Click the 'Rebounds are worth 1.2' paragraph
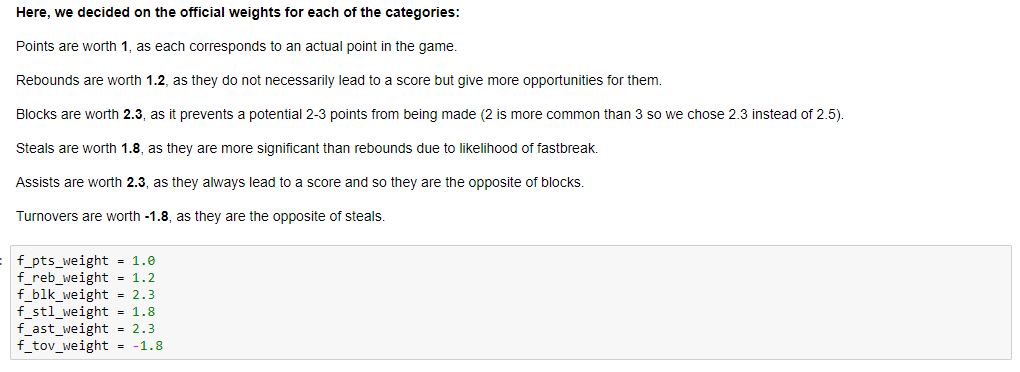Screen dimensions: 1020x372 (339, 81)
